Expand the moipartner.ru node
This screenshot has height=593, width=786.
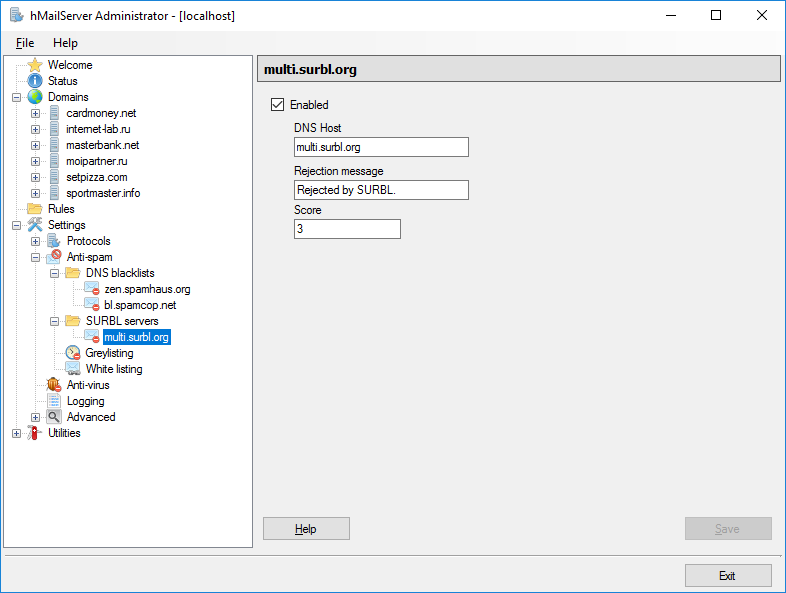(x=35, y=161)
